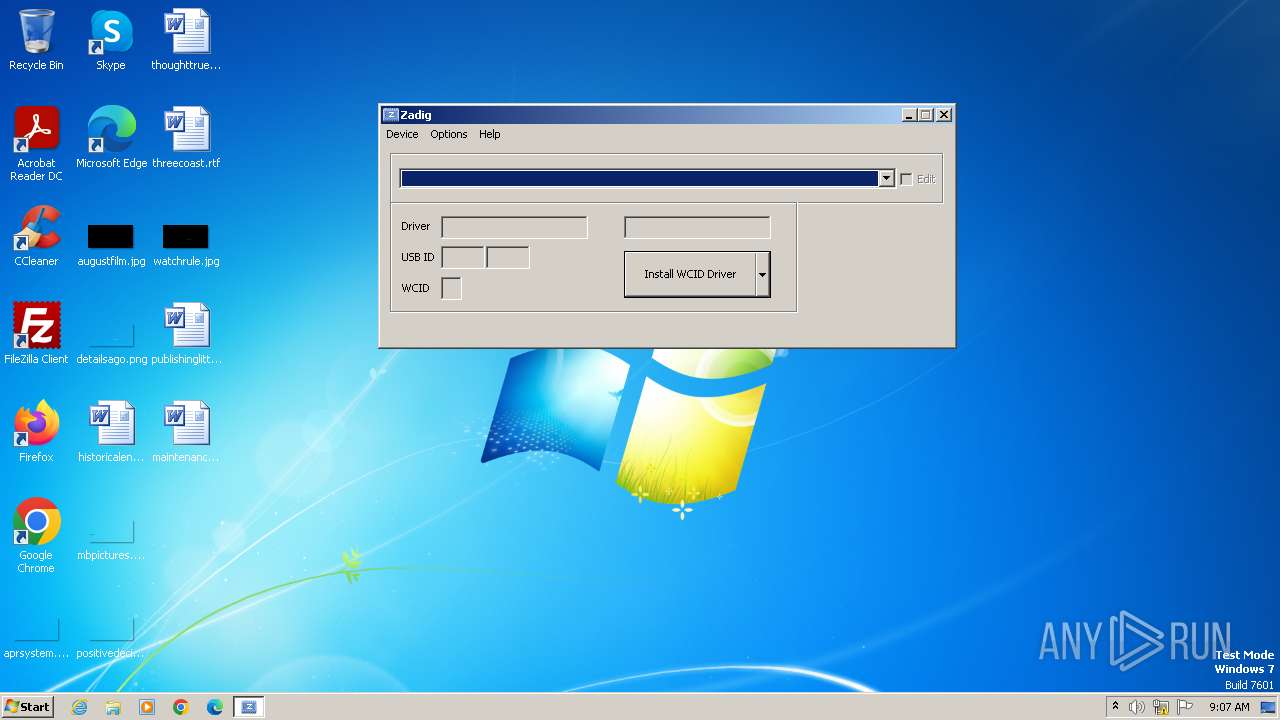Select the Acrobat Reader DC icon
Image resolution: width=1280 pixels, height=720 pixels.
(36, 144)
